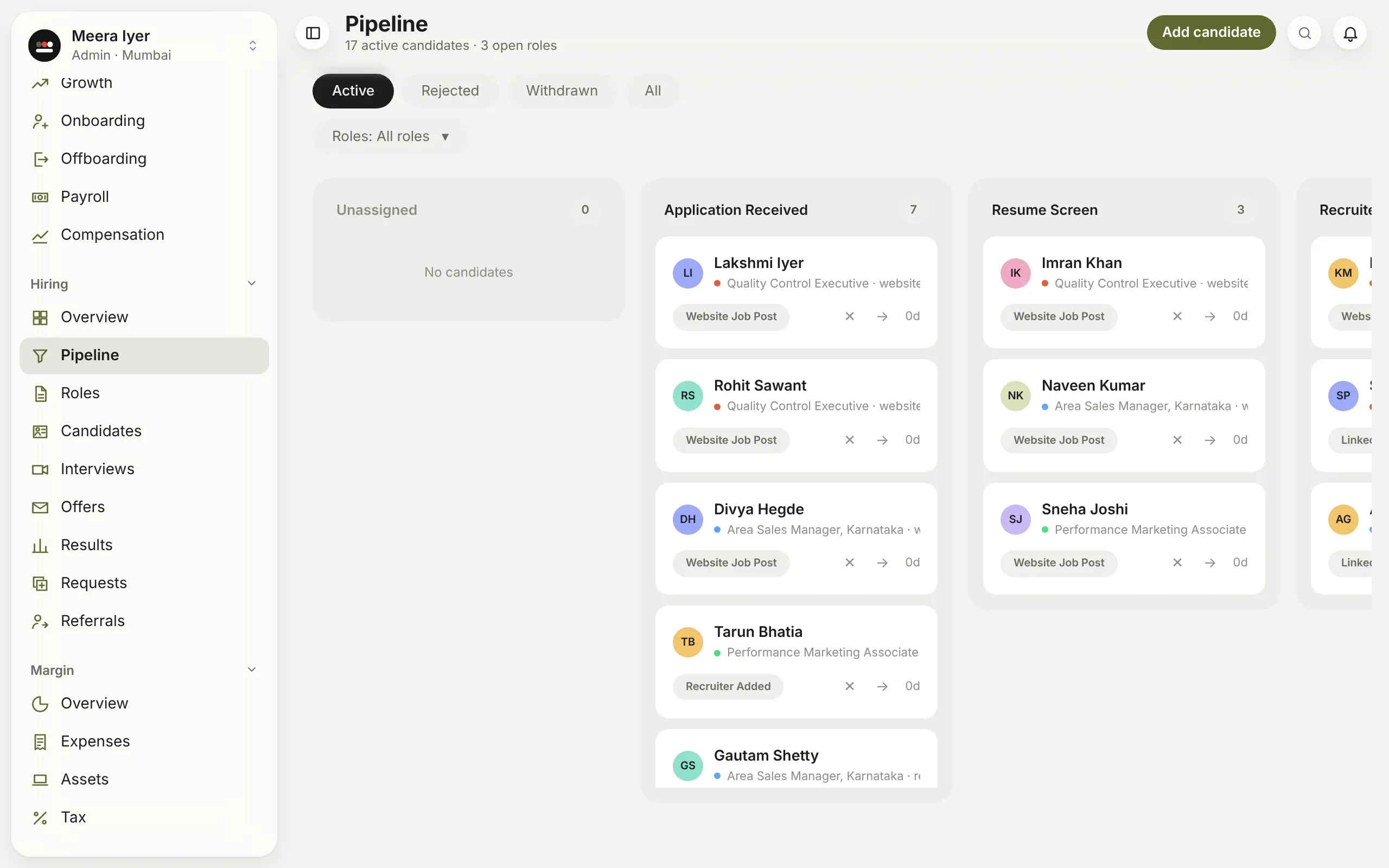The image size is (1389, 868).
Task: Reject Tarun Bhatia with the X icon
Action: click(x=850, y=686)
